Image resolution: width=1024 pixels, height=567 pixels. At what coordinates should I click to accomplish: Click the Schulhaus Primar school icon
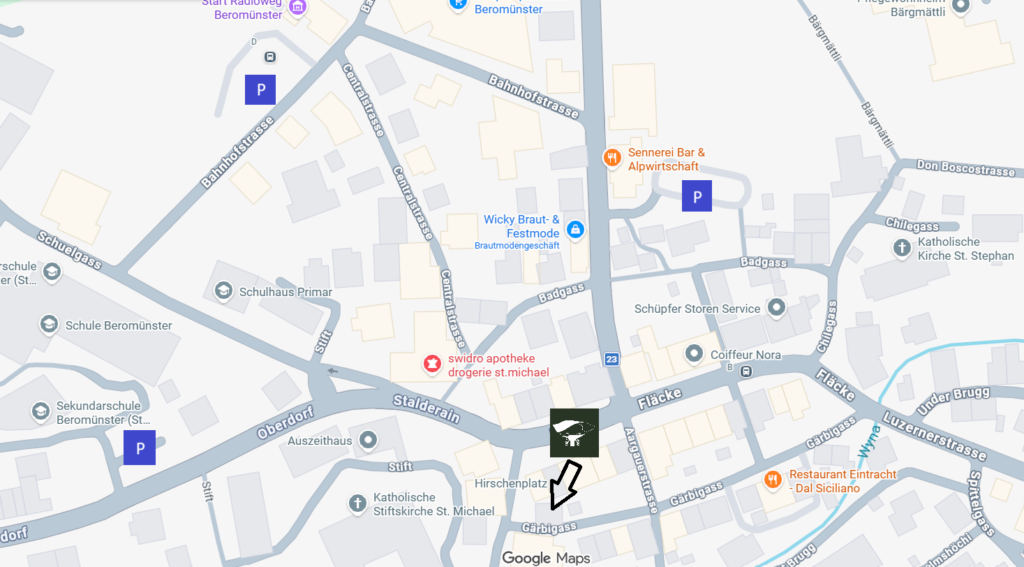point(223,291)
